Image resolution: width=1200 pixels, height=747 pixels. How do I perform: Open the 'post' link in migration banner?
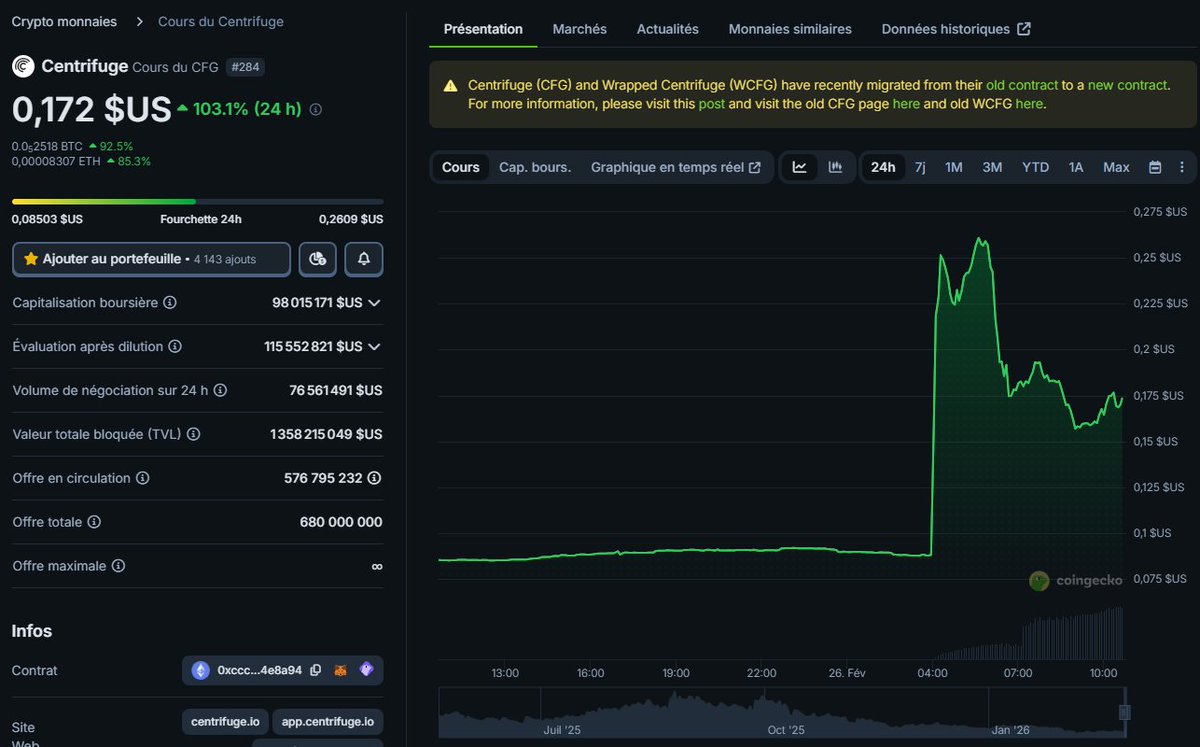pyautogui.click(x=712, y=103)
